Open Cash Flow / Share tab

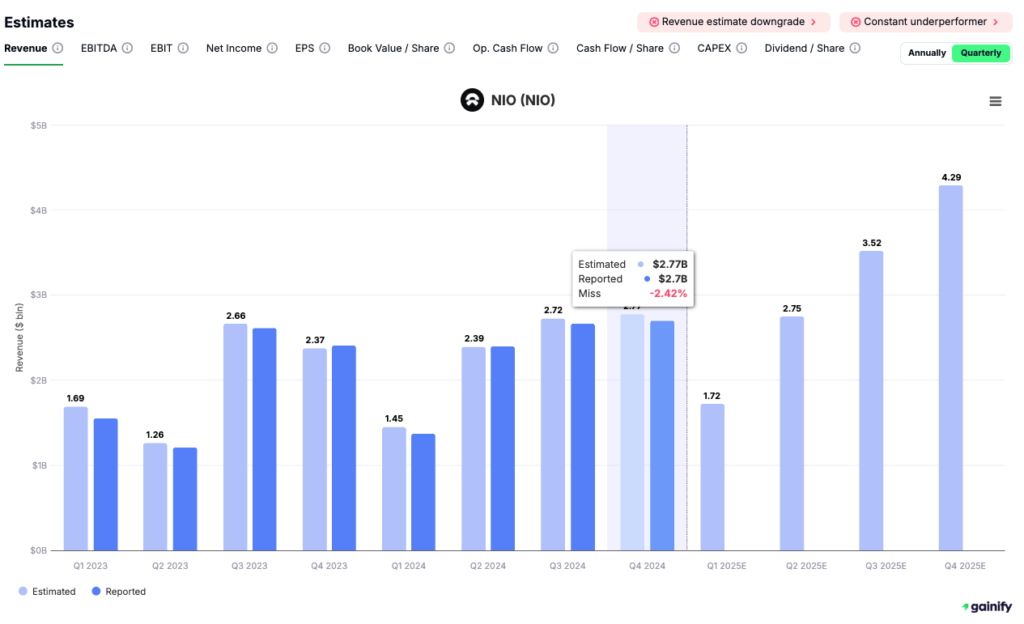pyautogui.click(x=620, y=48)
